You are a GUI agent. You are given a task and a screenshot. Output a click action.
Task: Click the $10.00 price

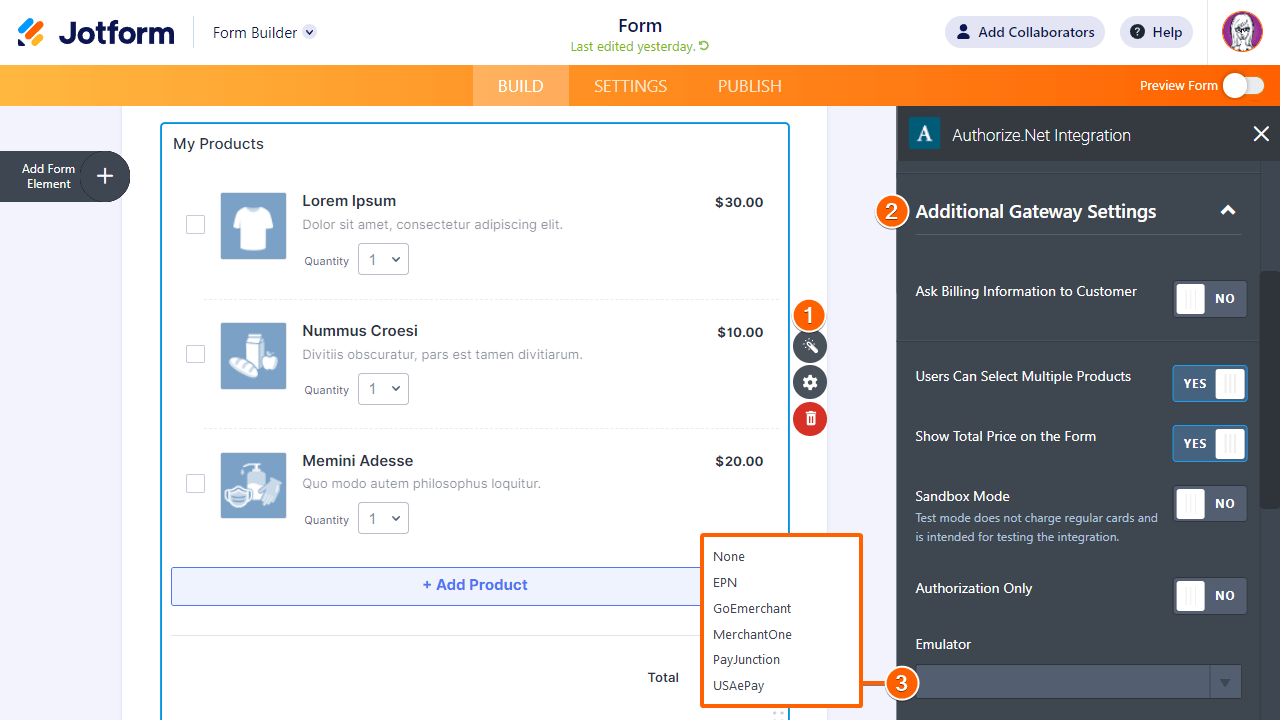pyautogui.click(x=740, y=332)
